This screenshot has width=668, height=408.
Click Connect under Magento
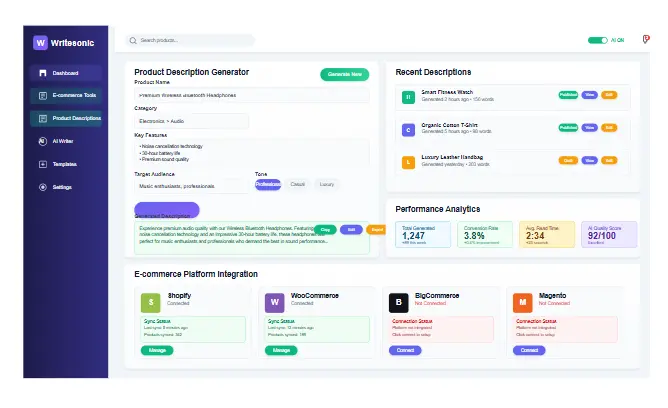click(x=529, y=351)
